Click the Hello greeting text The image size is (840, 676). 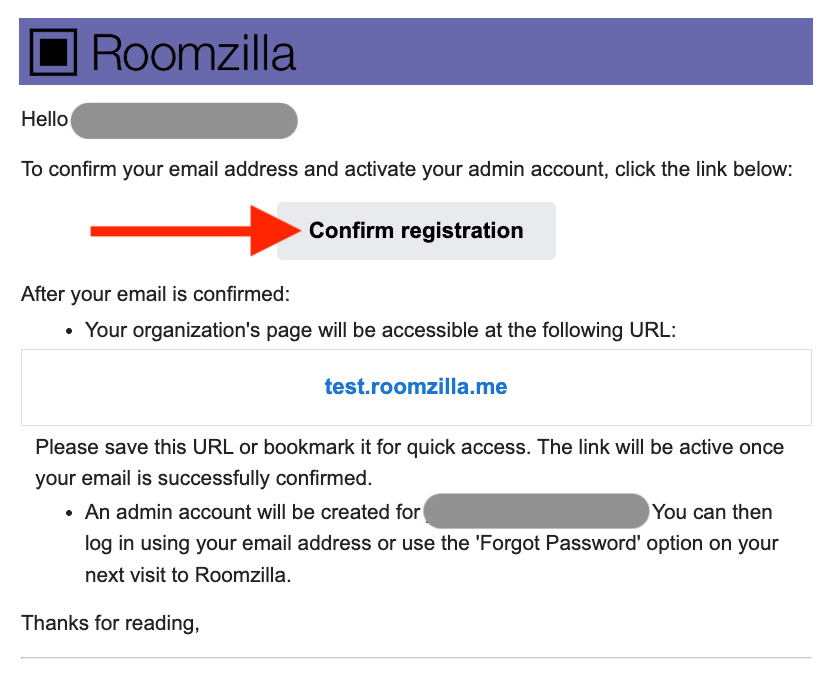[44, 120]
